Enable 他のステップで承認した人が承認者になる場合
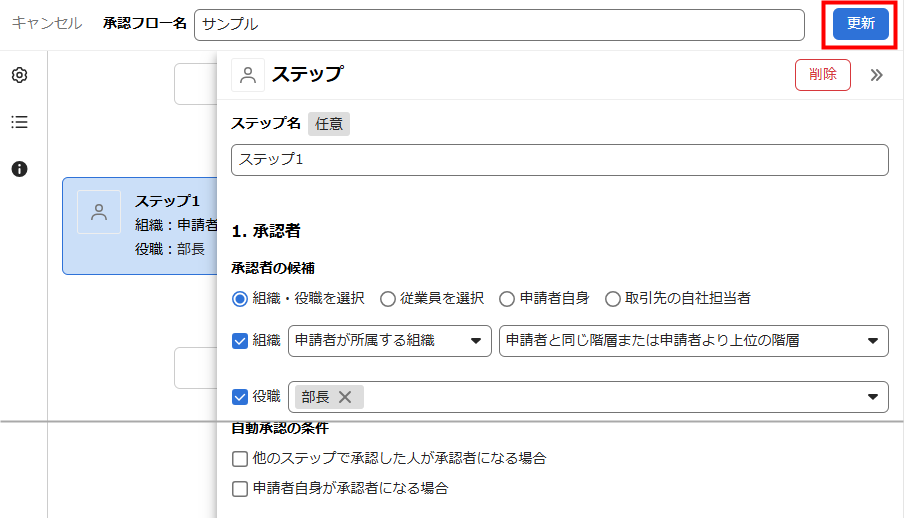 240,459
